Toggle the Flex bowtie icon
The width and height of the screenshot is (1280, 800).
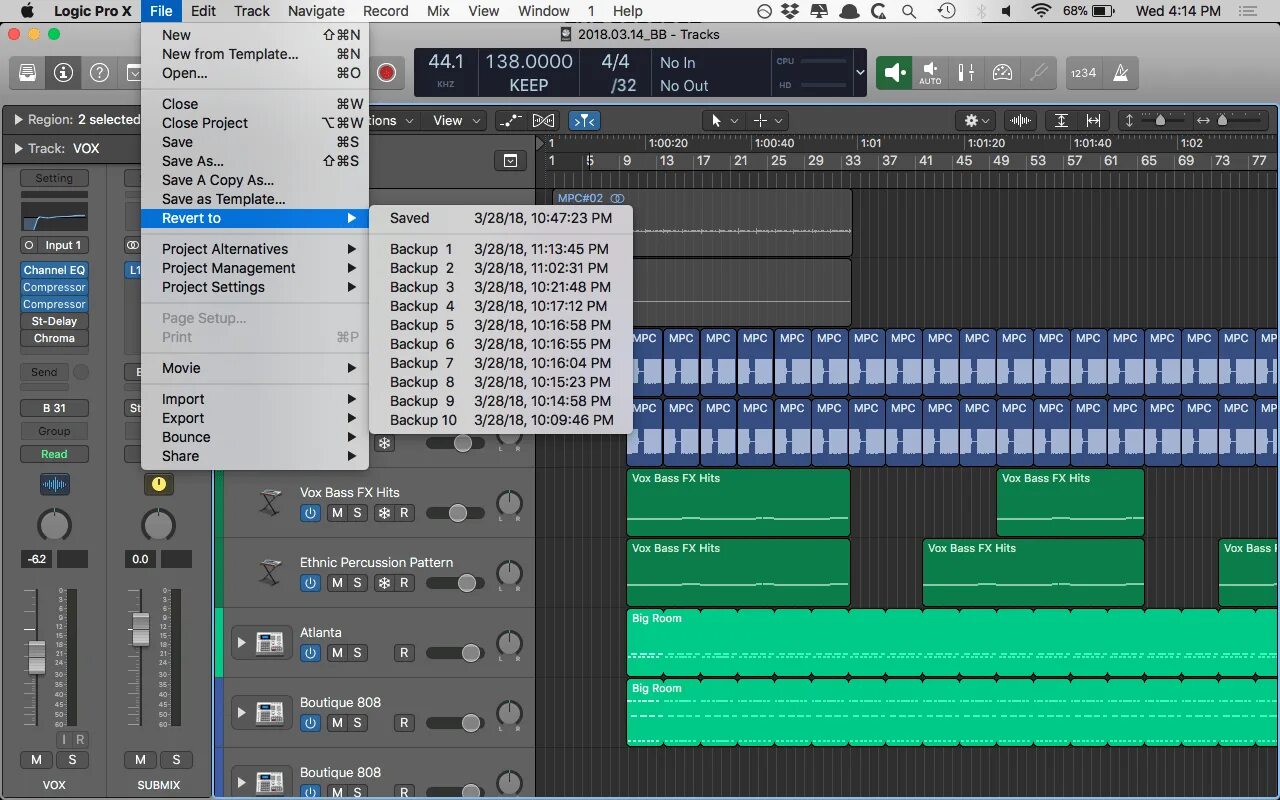click(543, 120)
